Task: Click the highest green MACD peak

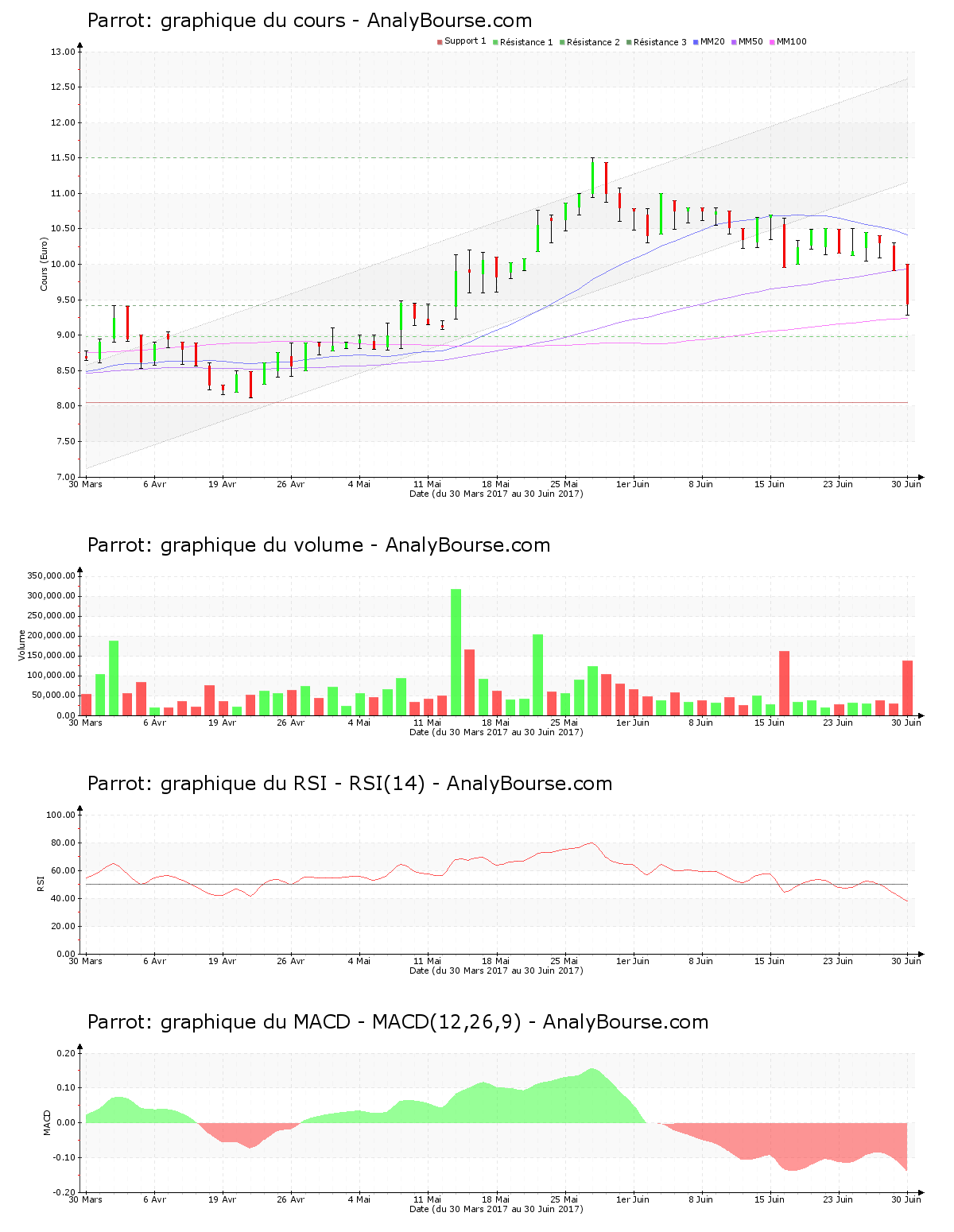Action: (x=592, y=1070)
